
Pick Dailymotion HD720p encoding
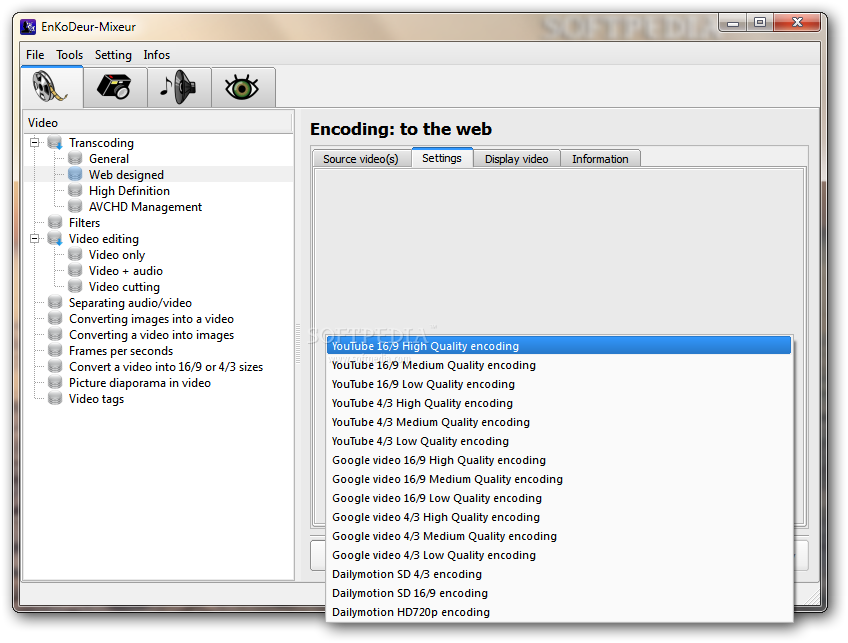click(x=559, y=612)
